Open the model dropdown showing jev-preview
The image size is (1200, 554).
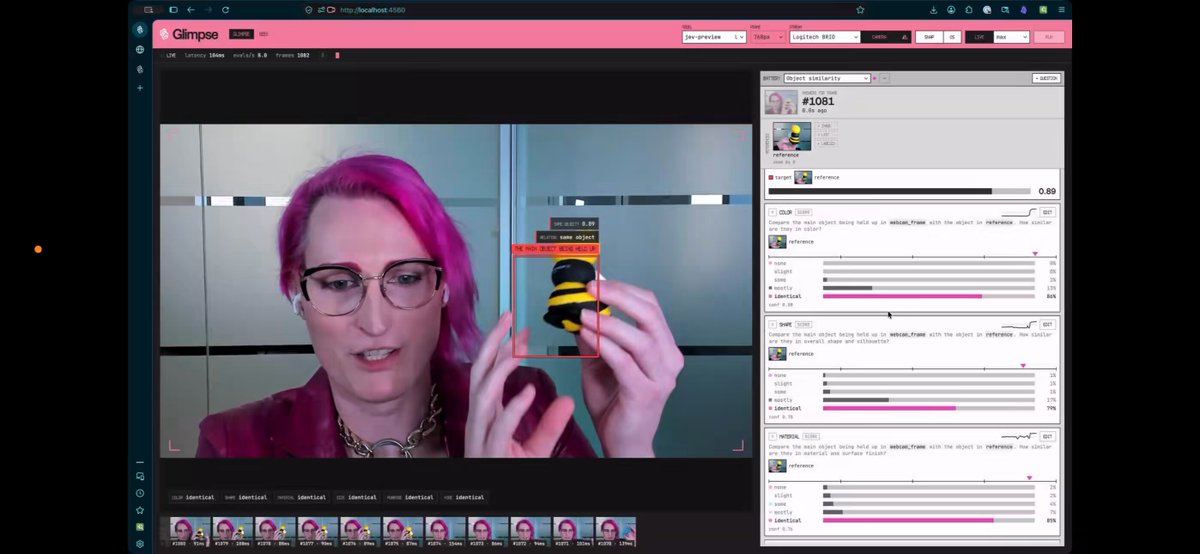tap(713, 36)
